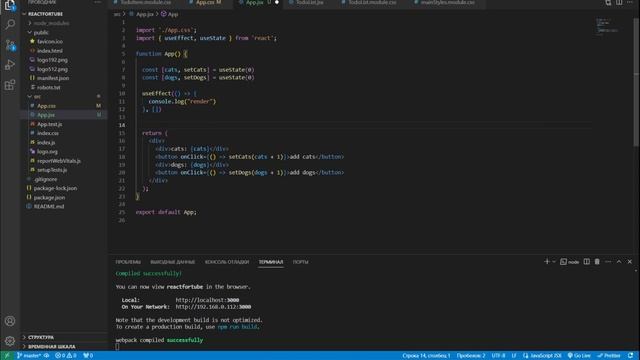Viewport: 640px width, 360px height.
Task: Collapse the public folder
Action: point(41,32)
